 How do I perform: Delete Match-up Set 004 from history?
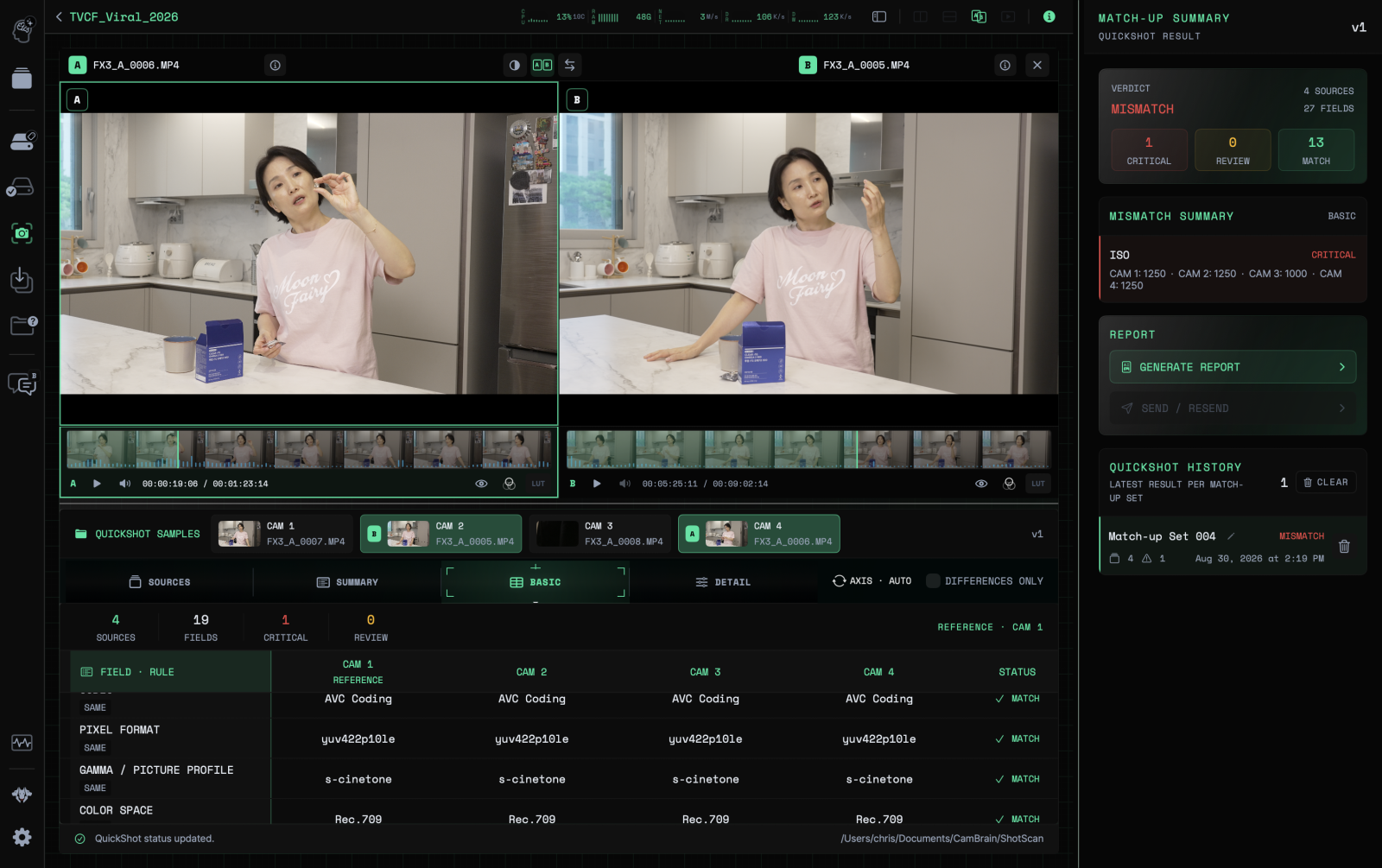click(x=1344, y=546)
